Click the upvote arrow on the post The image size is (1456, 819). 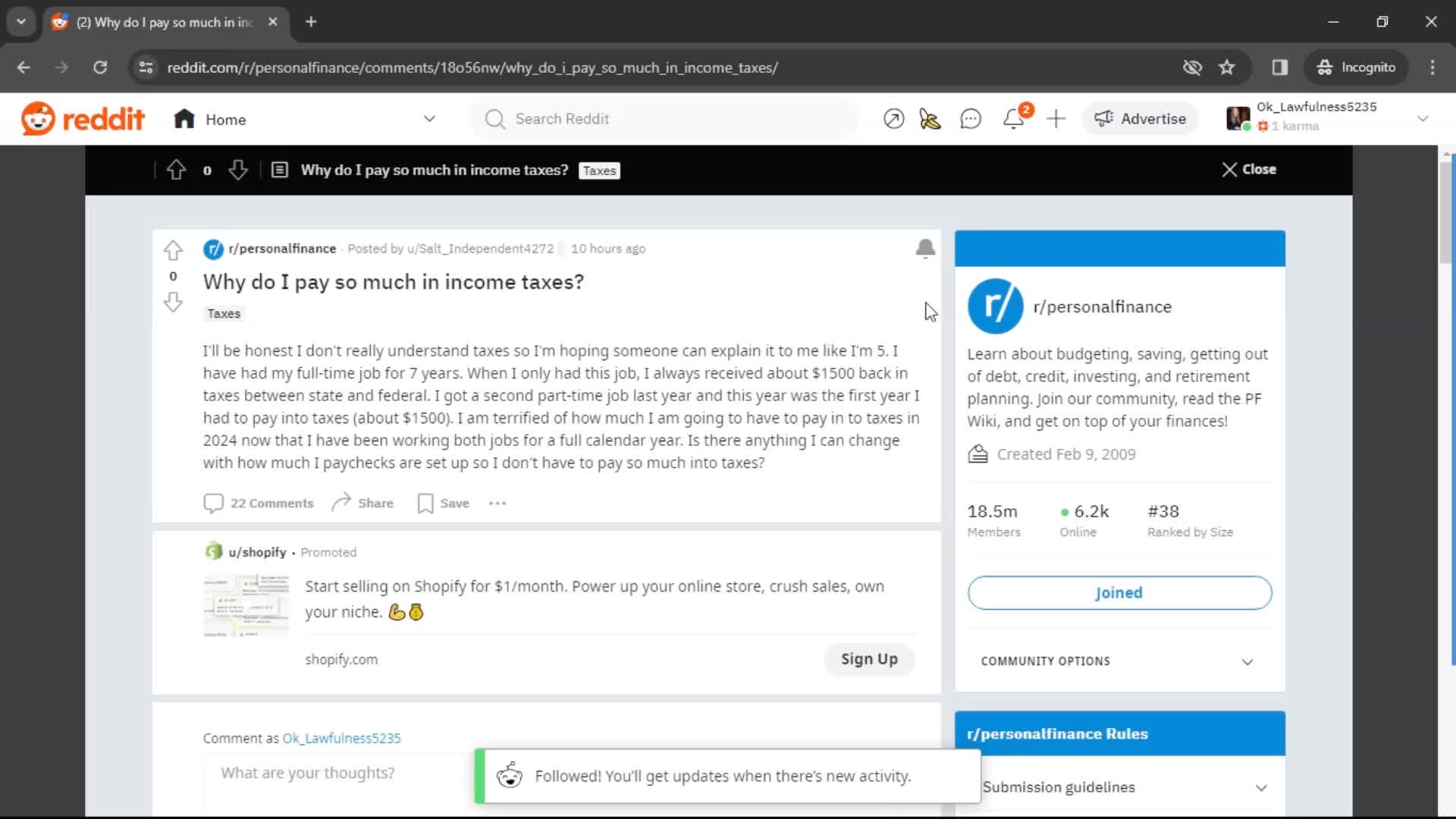tap(173, 249)
